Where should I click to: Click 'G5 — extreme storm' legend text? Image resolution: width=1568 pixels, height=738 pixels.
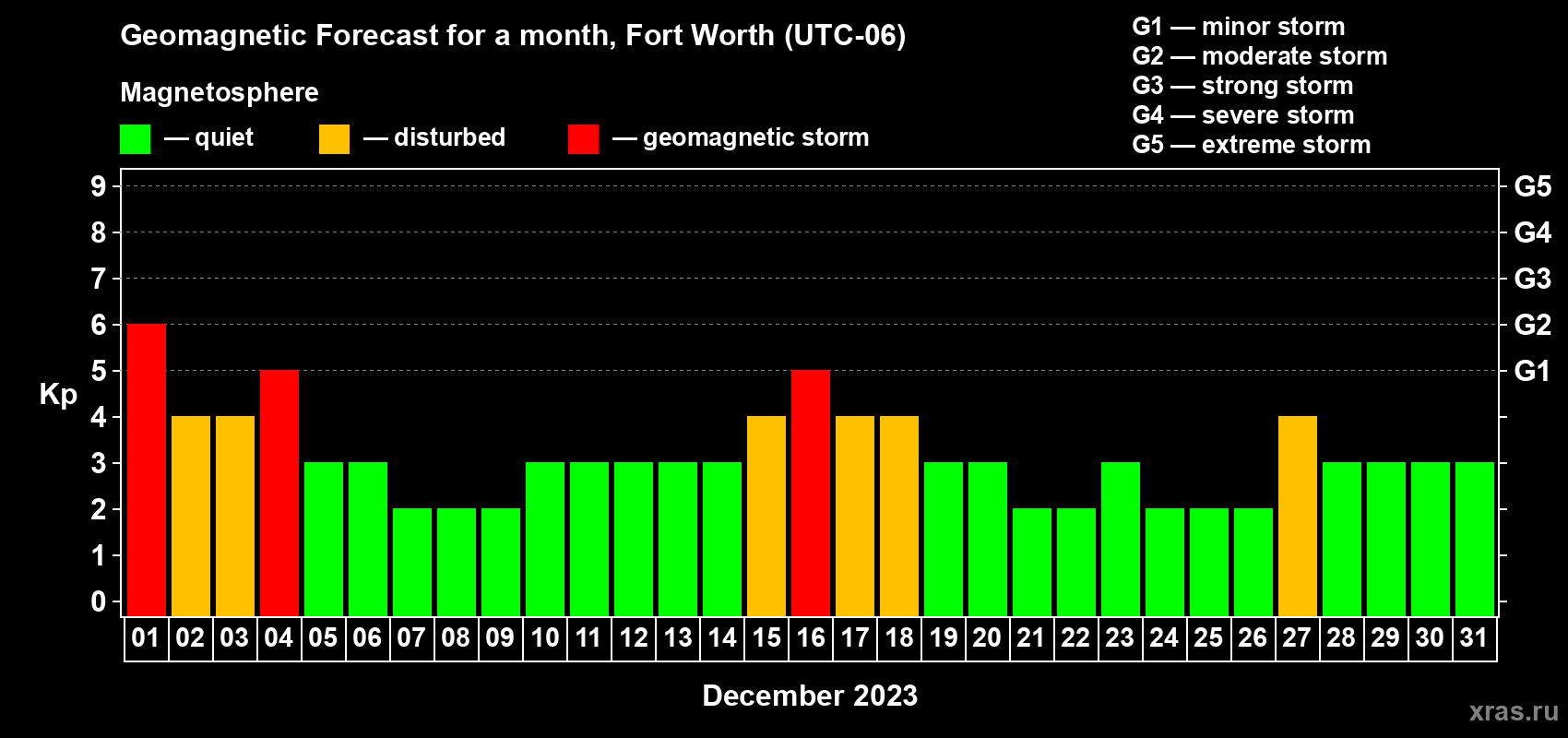pyautogui.click(x=1252, y=145)
